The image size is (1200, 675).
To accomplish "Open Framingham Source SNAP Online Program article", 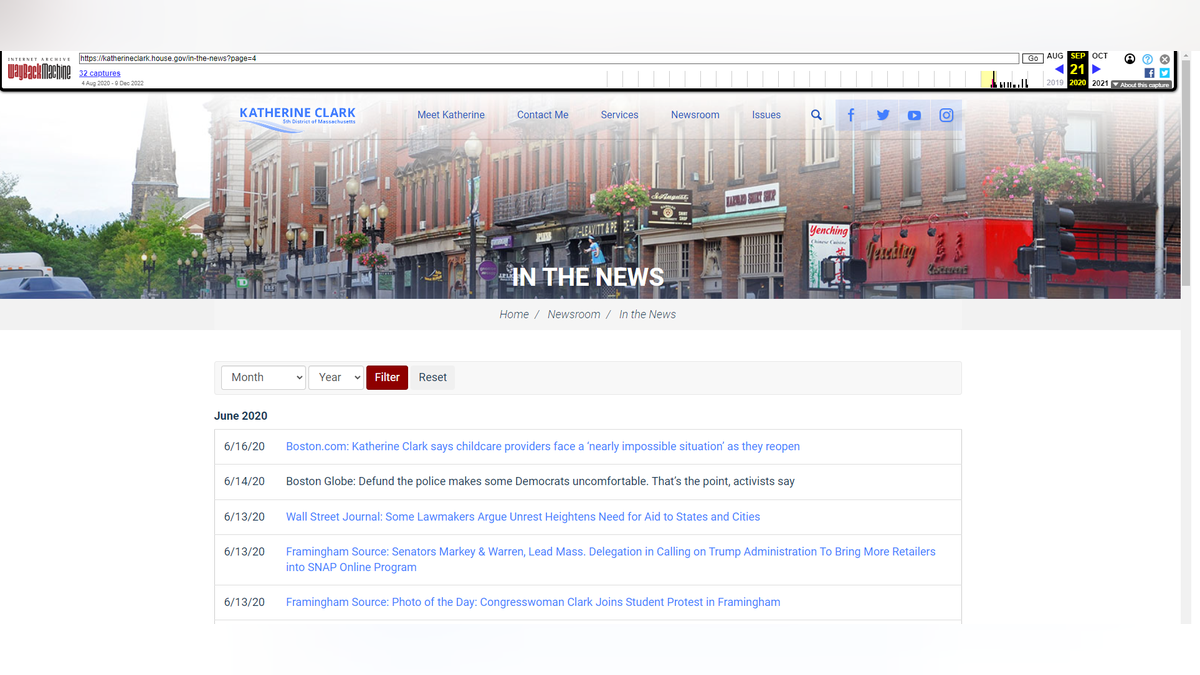I will pos(611,559).
